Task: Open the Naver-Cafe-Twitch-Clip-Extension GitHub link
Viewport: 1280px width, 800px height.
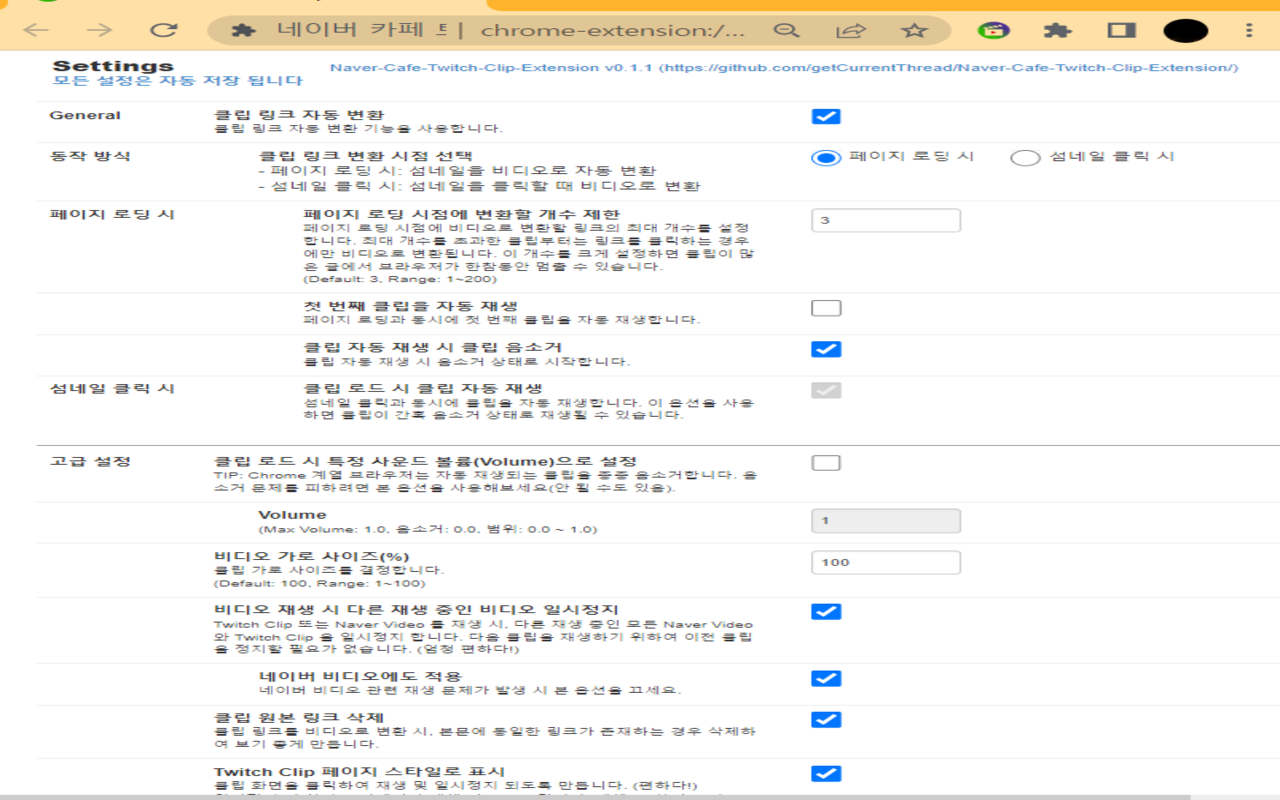Action: [784, 68]
